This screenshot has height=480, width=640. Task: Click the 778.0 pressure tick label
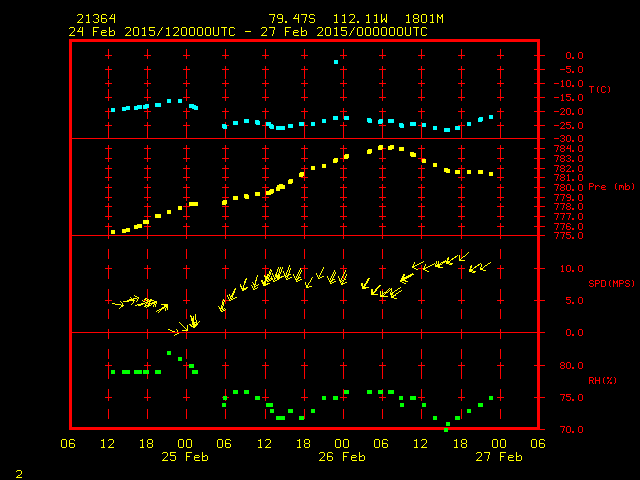pyautogui.click(x=569, y=207)
